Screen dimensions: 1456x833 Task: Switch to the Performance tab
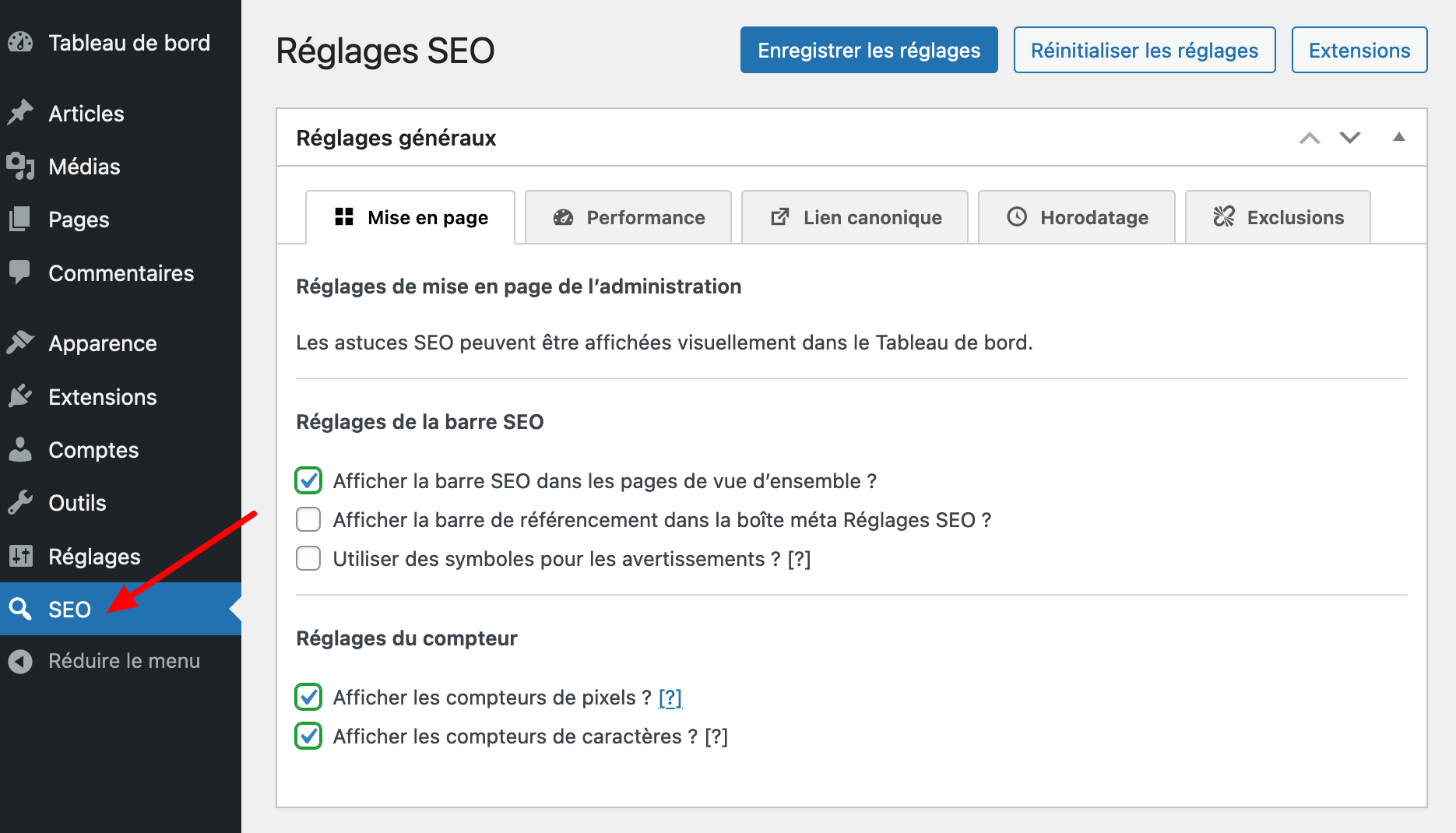628,217
